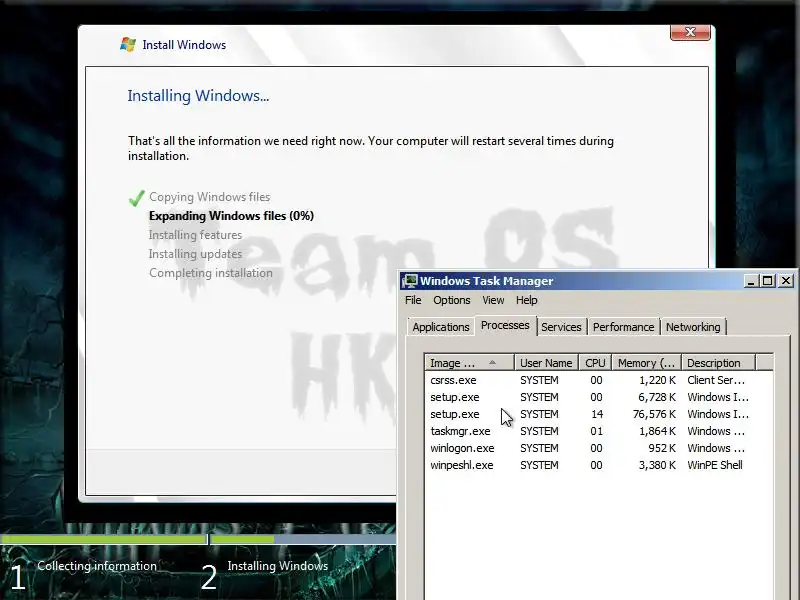Select the Processes tab
Viewport: 800px width, 600px height.
tap(505, 326)
